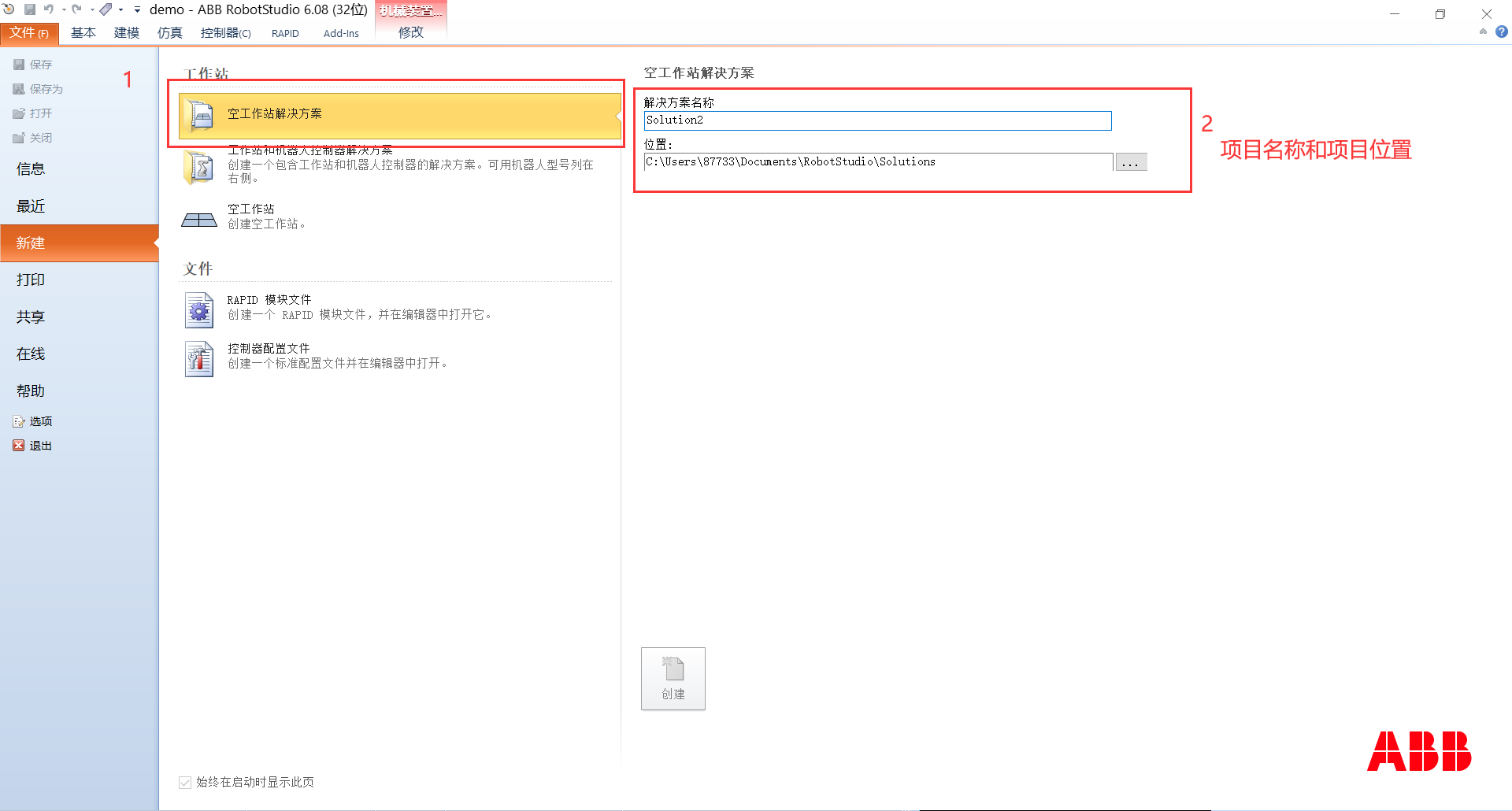Click the station and controller solution folder icon
Viewport: 1512px width, 811px height.
tap(198, 167)
